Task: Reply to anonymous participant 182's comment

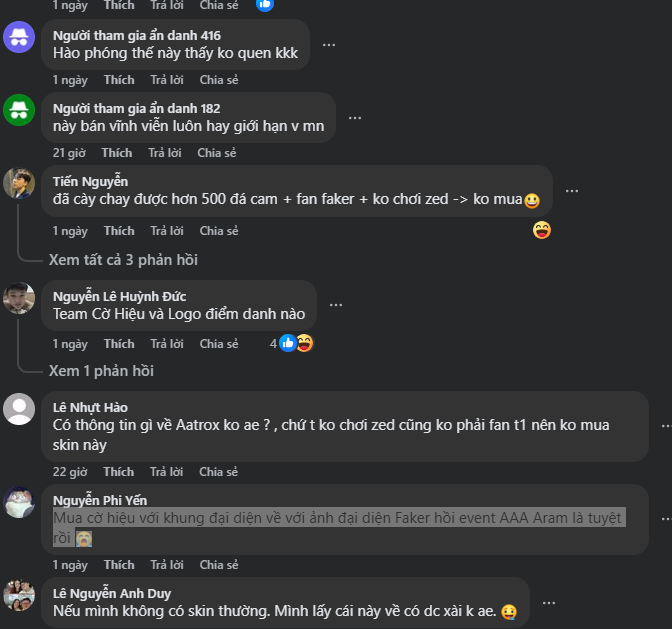Action: [x=164, y=153]
